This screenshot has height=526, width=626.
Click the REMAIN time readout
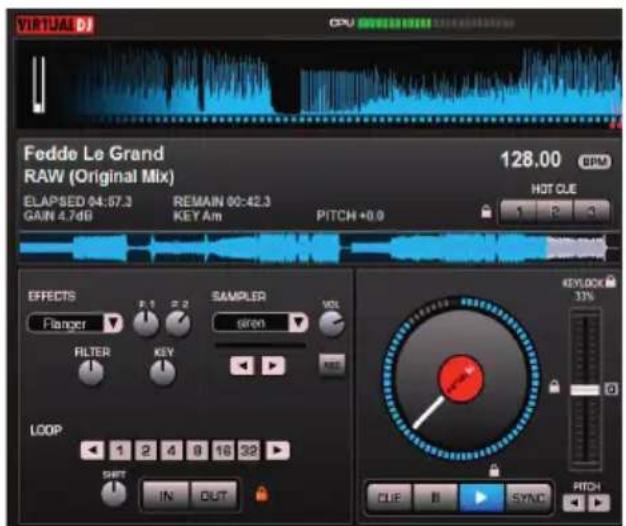(x=222, y=202)
